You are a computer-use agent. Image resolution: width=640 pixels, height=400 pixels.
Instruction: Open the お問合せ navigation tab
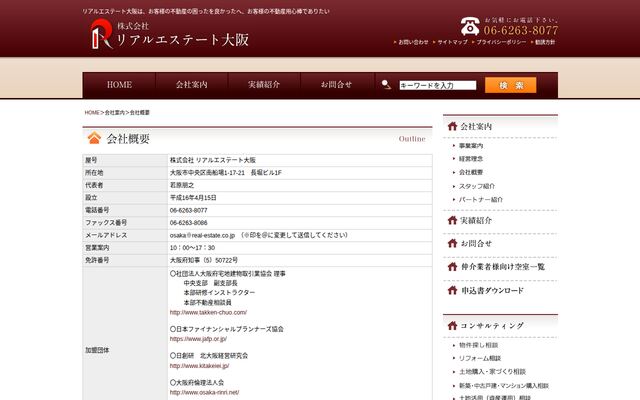click(x=336, y=85)
